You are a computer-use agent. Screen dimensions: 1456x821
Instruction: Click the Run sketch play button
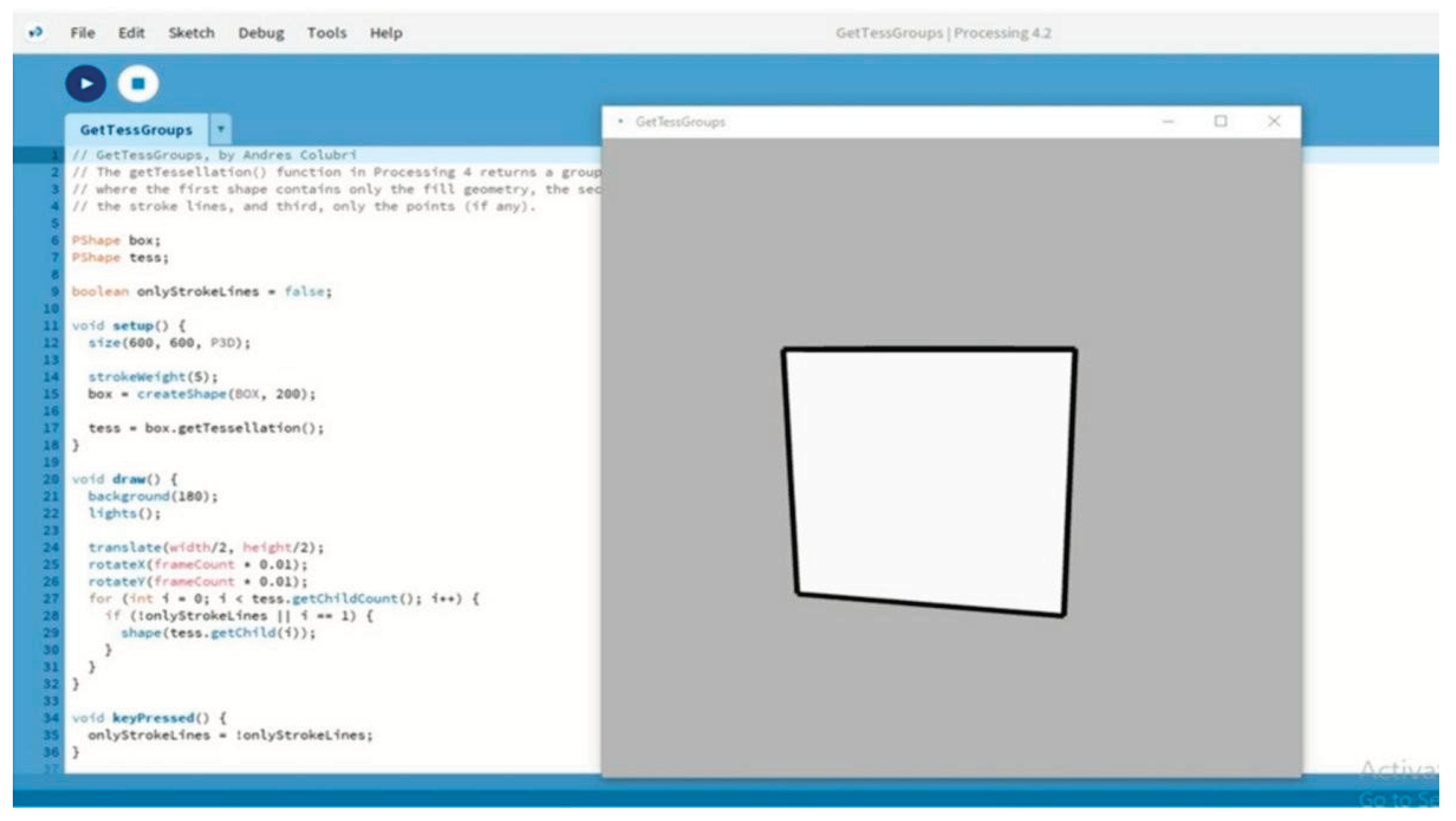pos(85,84)
